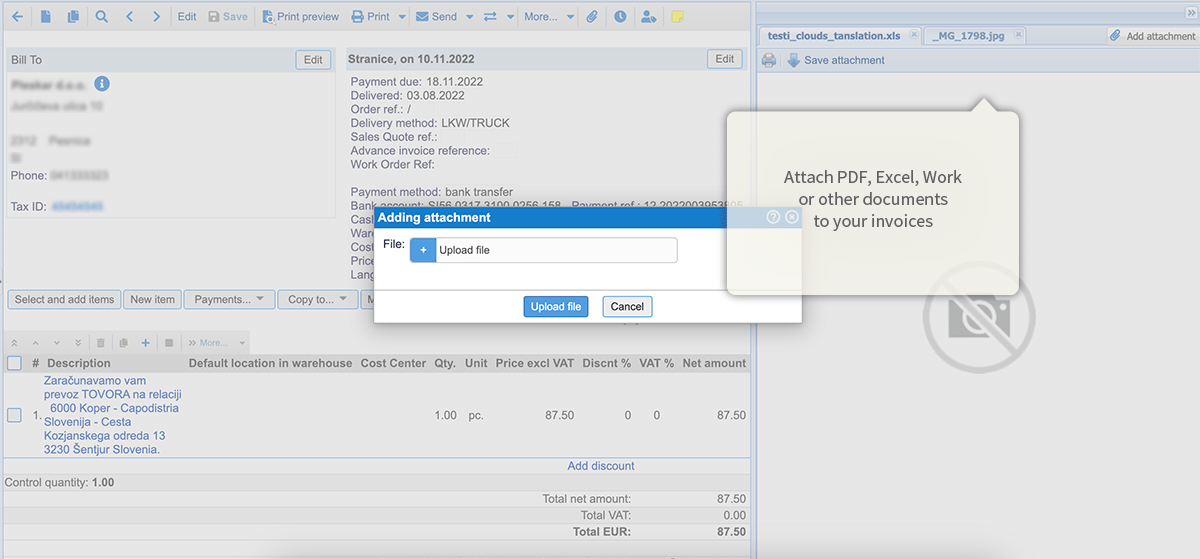The image size is (1200, 559).
Task: Collapse right panel double-chevron
Action: point(1190,14)
